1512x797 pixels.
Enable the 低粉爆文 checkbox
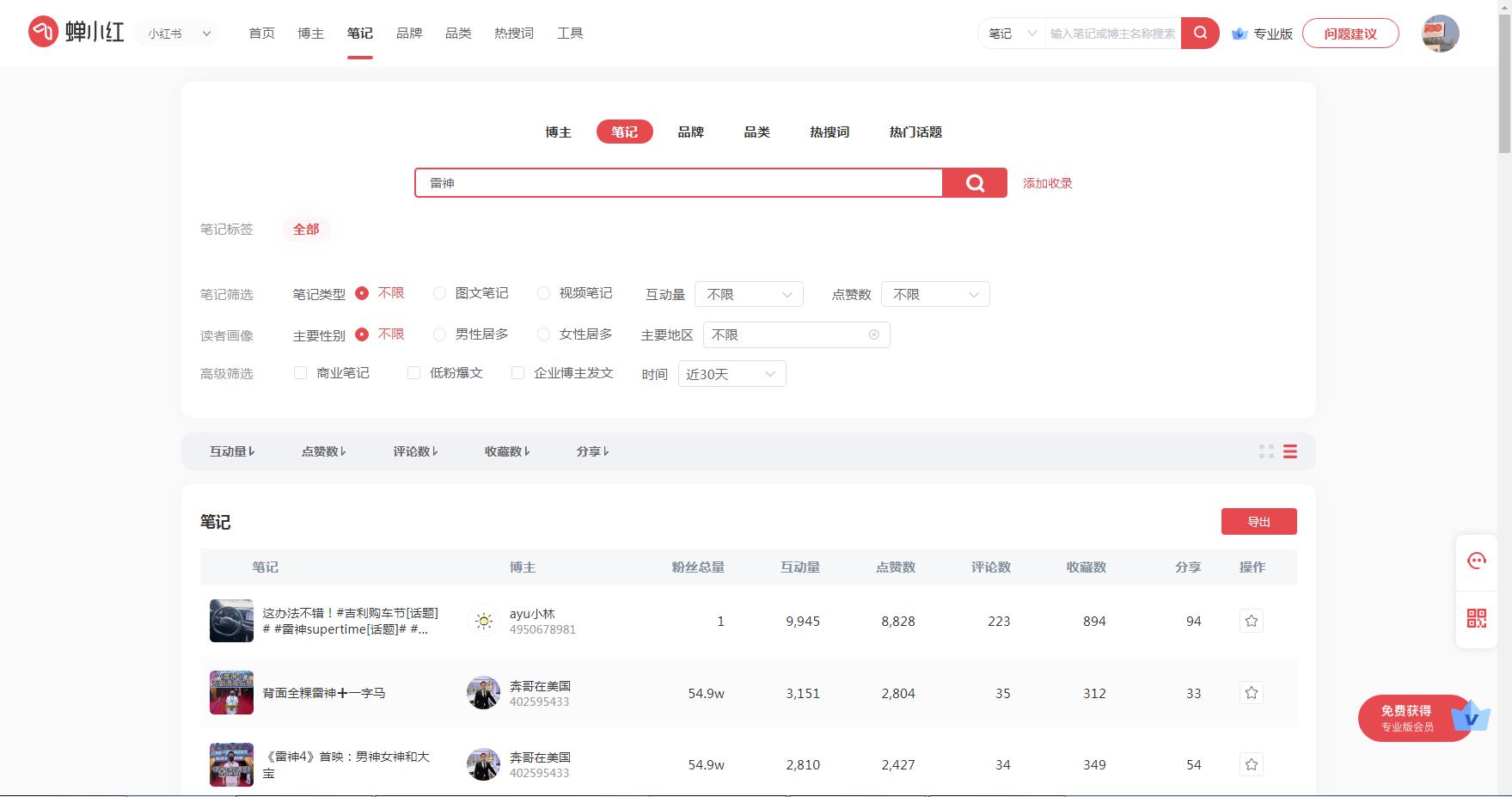pos(413,373)
